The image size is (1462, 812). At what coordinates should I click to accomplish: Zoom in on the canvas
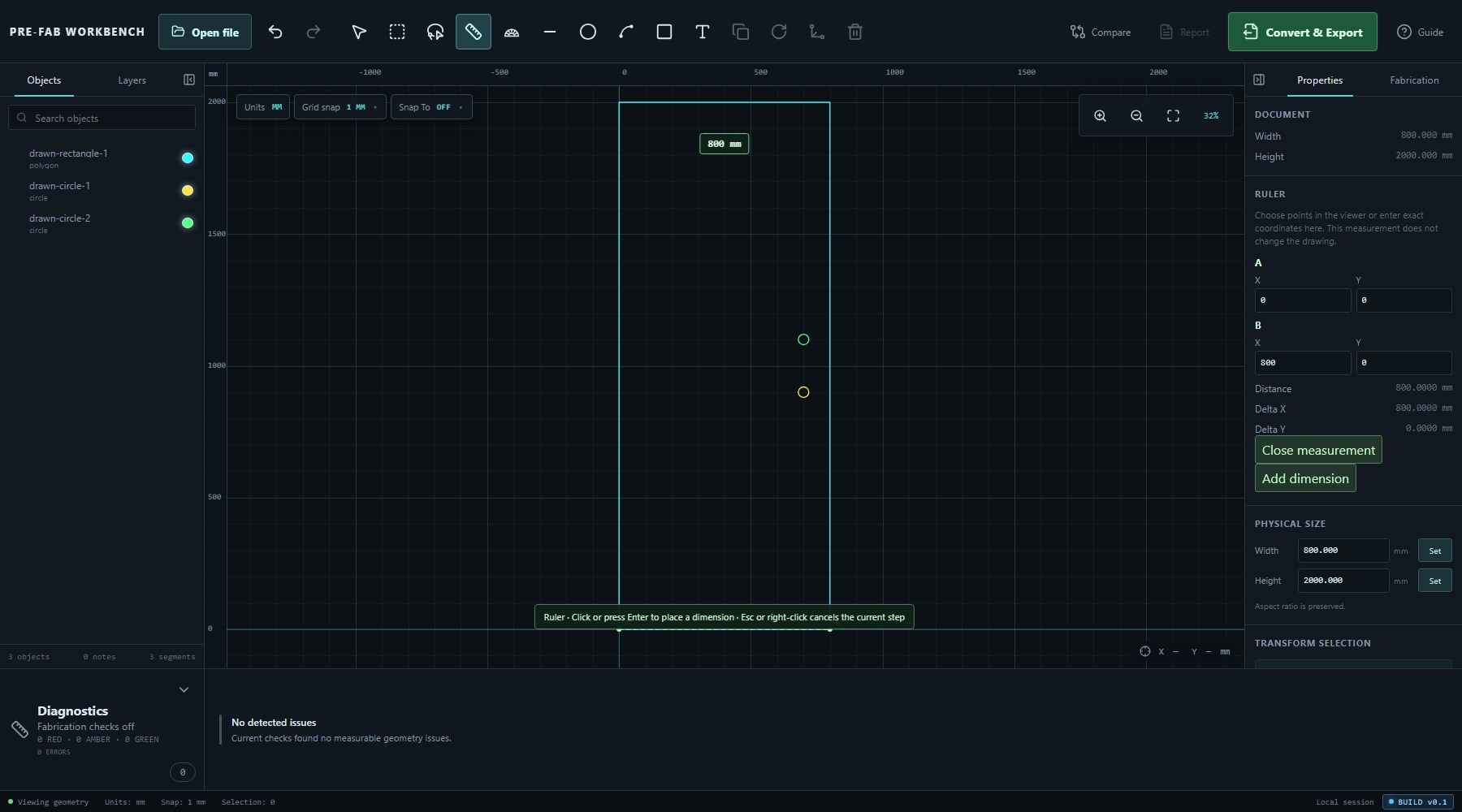tap(1100, 116)
